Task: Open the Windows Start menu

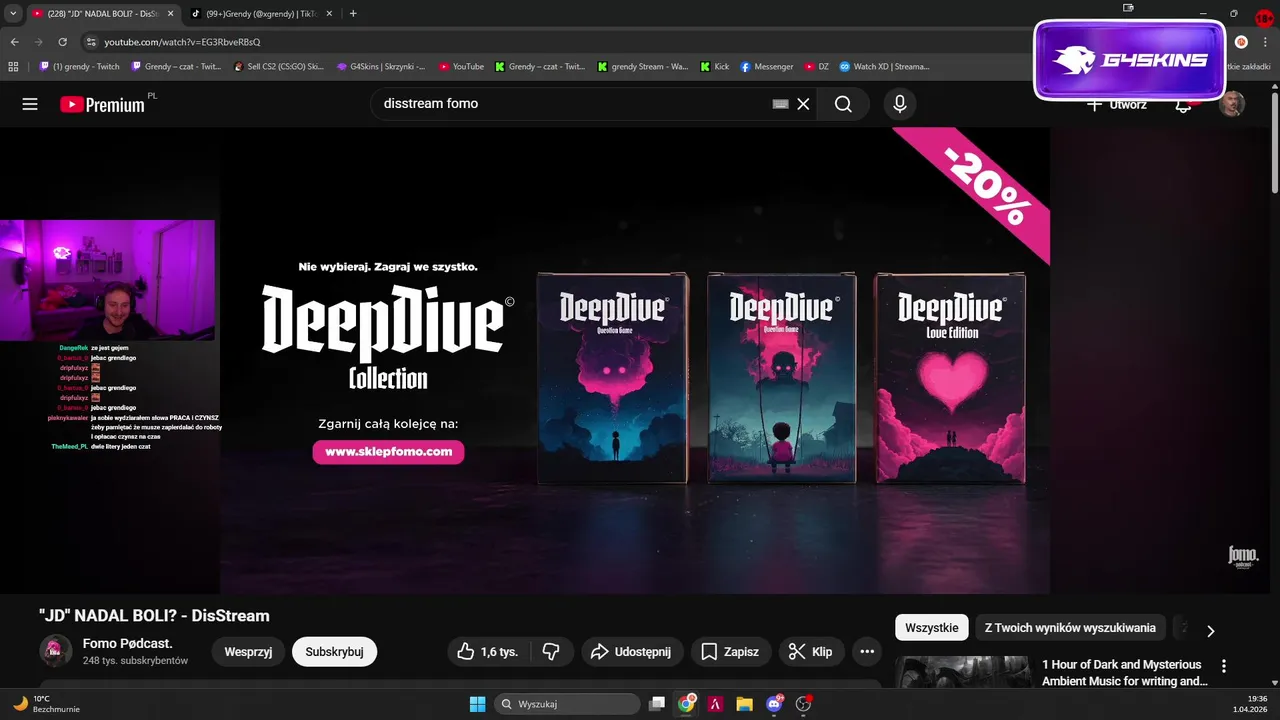Action: (477, 704)
